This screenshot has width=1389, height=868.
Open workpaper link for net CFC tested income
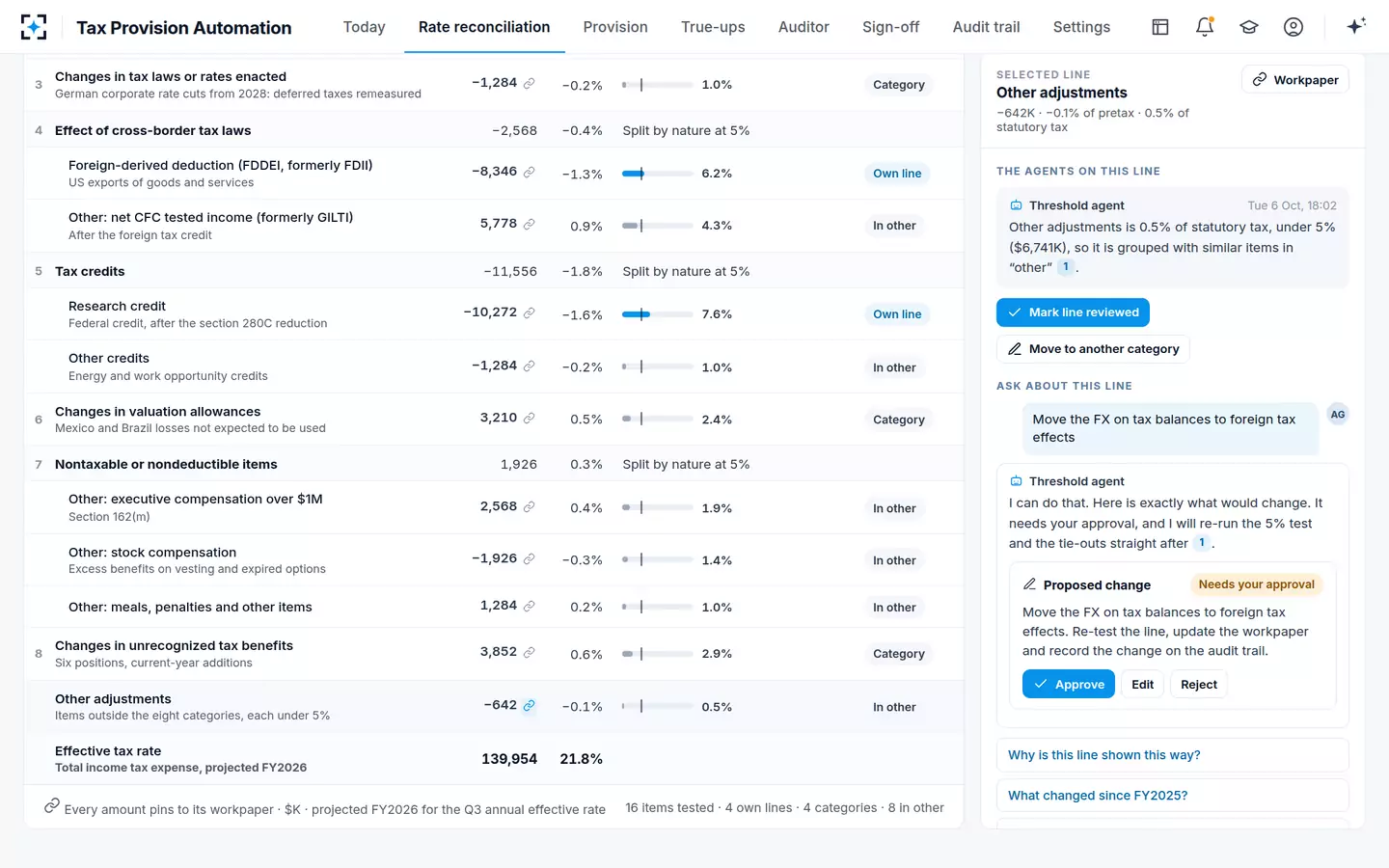click(x=529, y=224)
